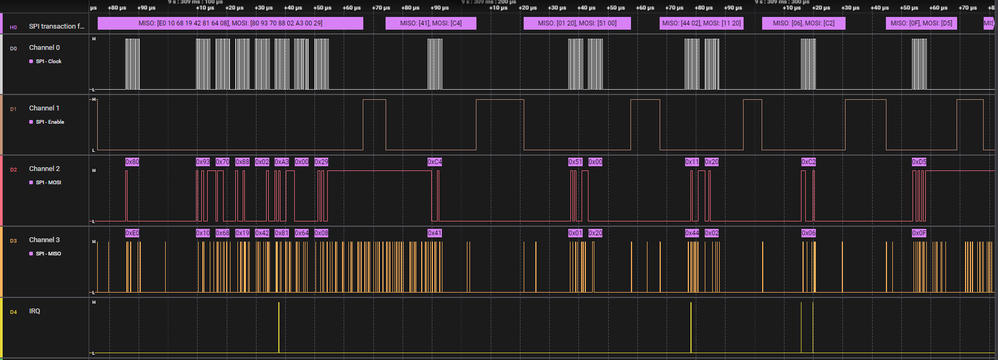Image resolution: width=998 pixels, height=360 pixels.
Task: Click the IRQ pulse below the 0x44 byte
Action: (691, 328)
